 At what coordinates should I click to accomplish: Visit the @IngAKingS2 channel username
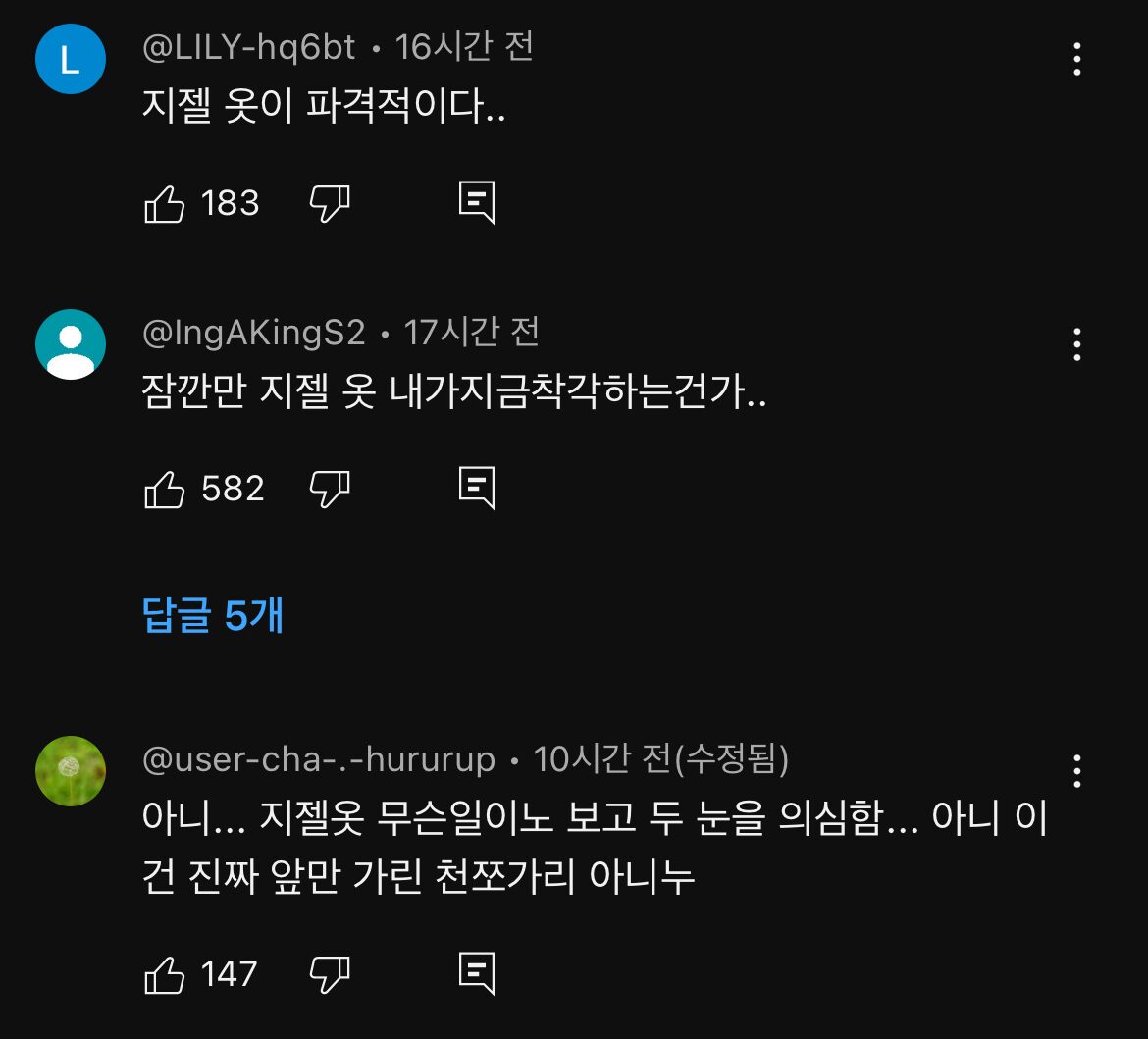253,333
